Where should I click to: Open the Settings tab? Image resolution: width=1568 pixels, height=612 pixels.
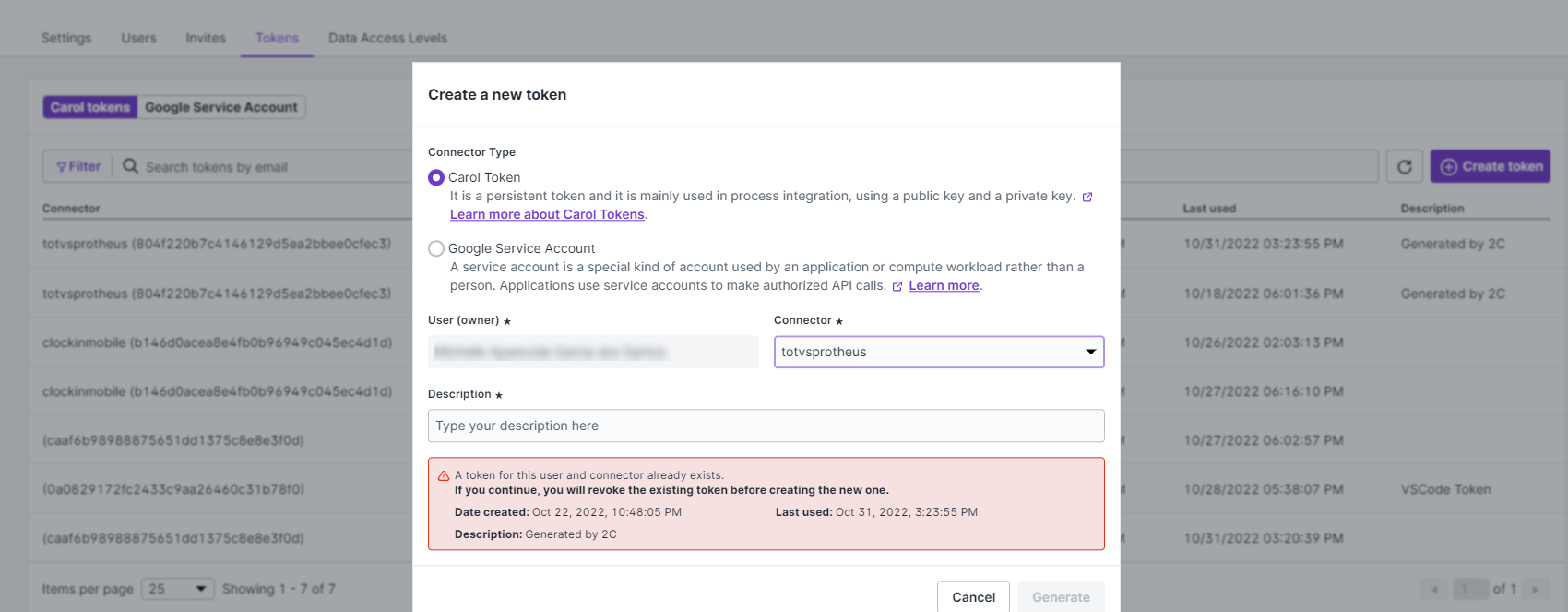66,38
